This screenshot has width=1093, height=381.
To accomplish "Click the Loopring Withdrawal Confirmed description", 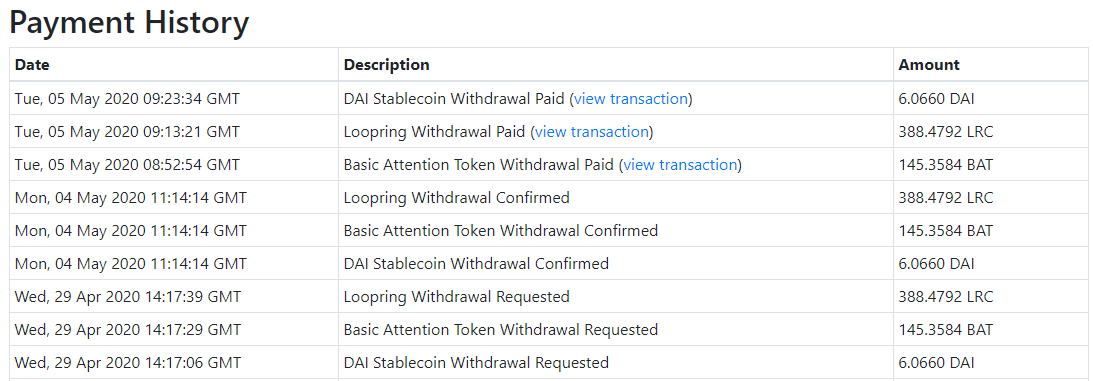I will (x=457, y=198).
